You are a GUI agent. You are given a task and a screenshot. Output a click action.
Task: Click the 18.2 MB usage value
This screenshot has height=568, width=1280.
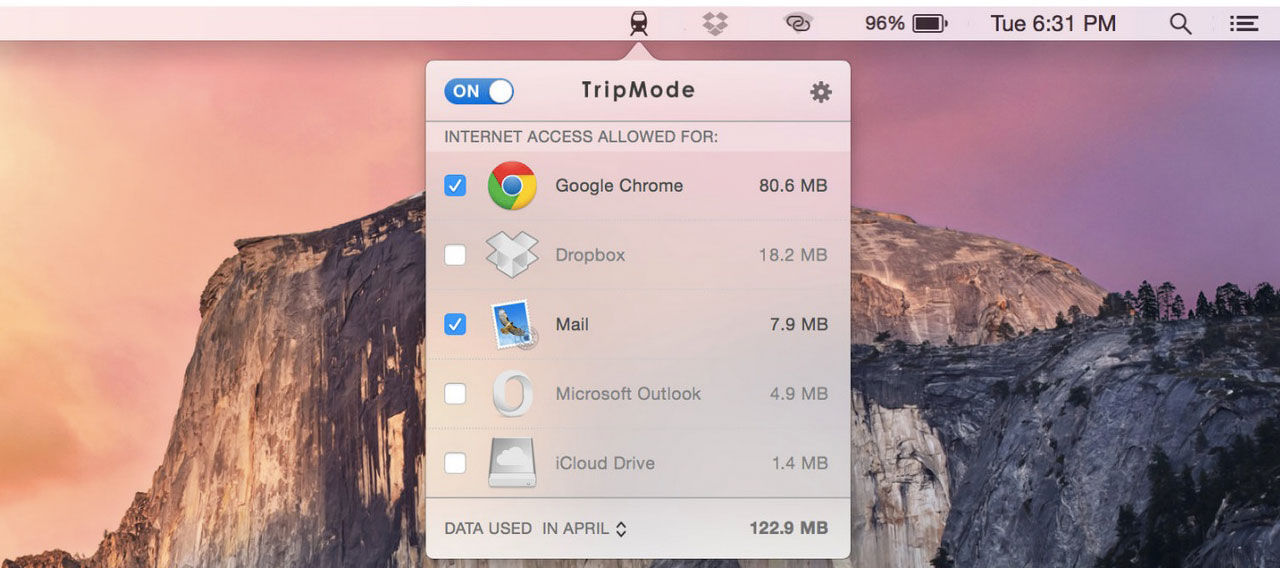793,255
